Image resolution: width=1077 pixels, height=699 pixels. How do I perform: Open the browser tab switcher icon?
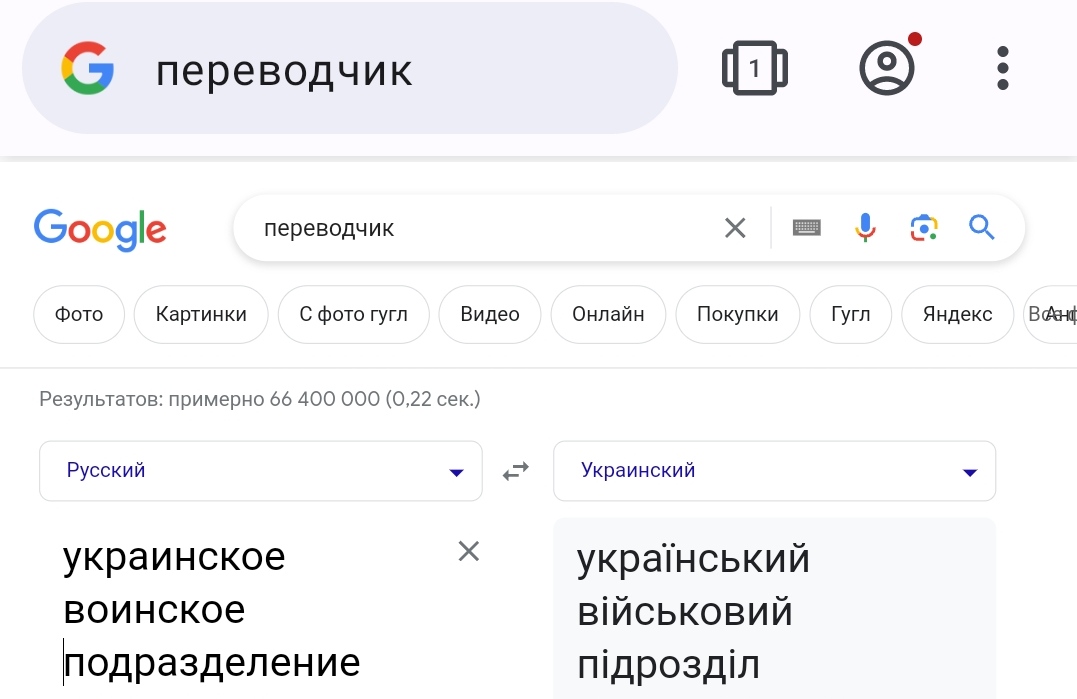click(754, 68)
